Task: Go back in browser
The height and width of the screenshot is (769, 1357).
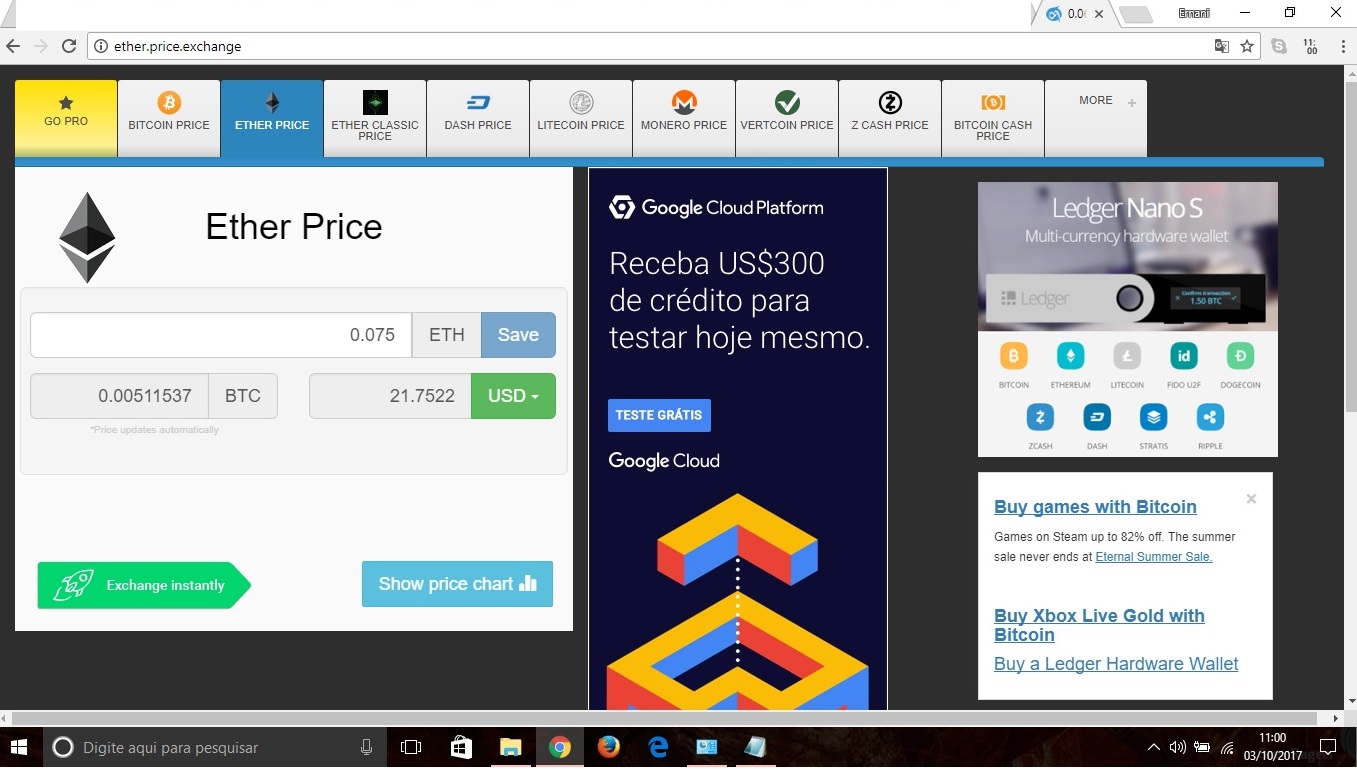Action: [13, 46]
